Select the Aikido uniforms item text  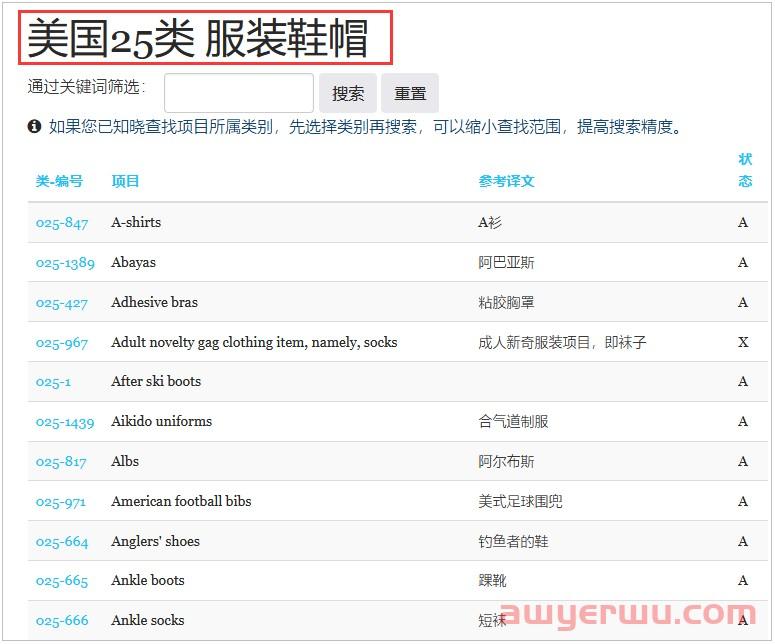tap(162, 421)
